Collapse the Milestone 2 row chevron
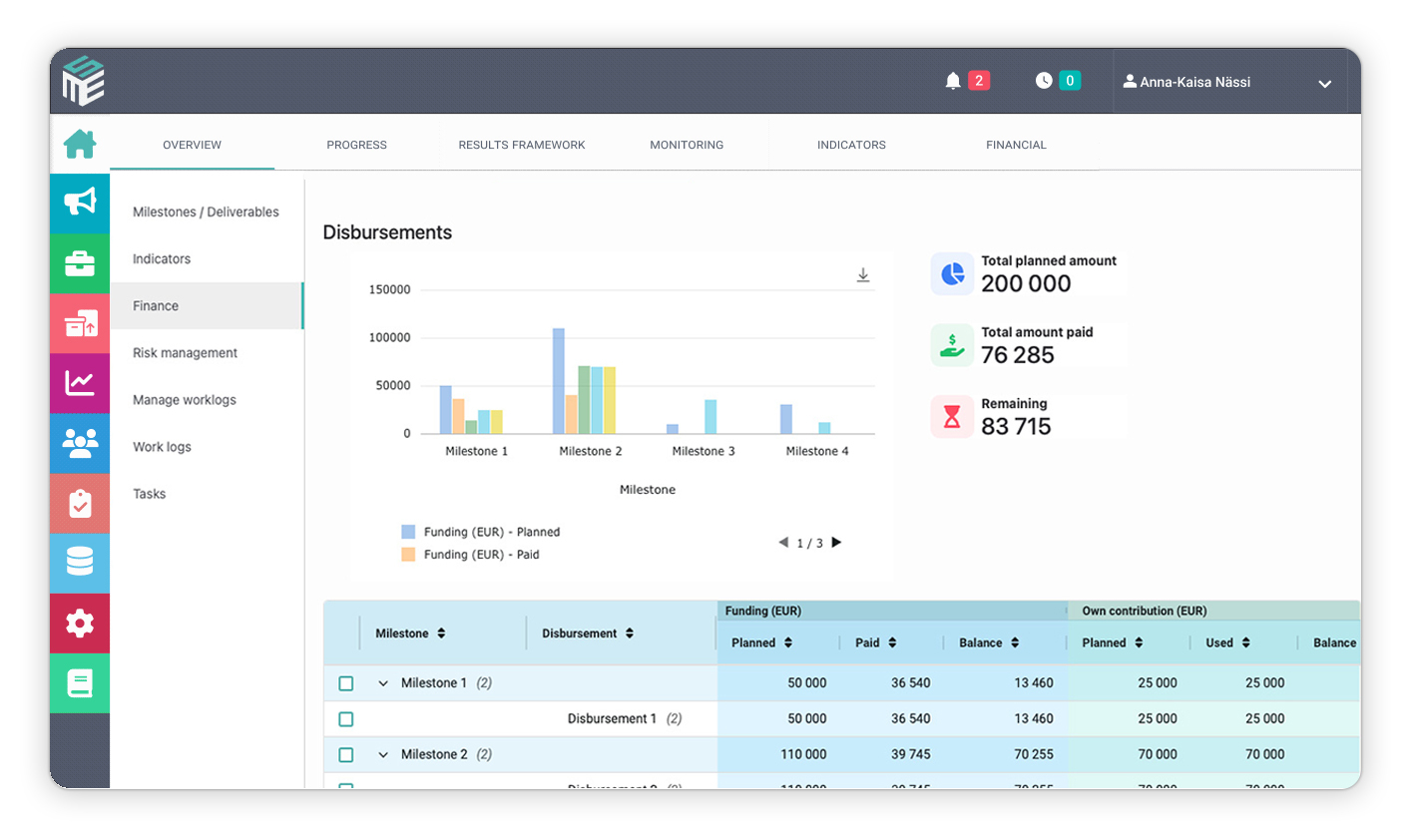 383,755
